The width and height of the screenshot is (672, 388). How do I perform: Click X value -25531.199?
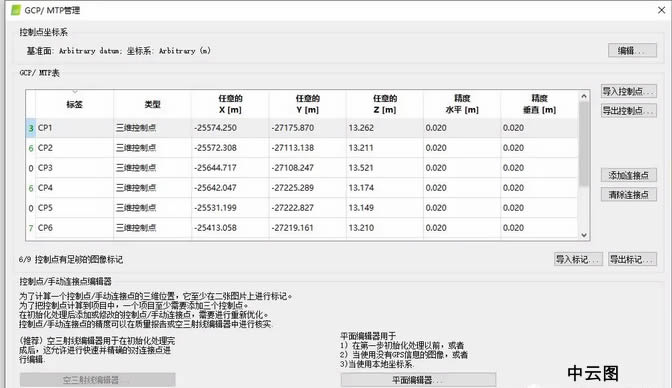(x=215, y=208)
